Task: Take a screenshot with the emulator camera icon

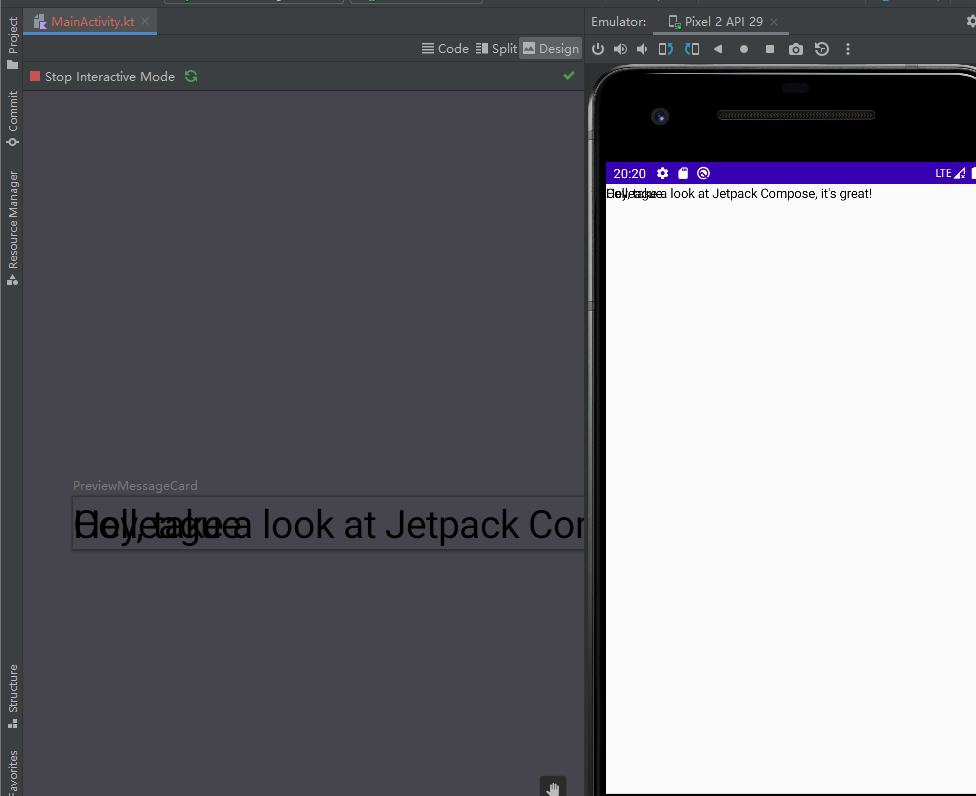Action: 795,48
